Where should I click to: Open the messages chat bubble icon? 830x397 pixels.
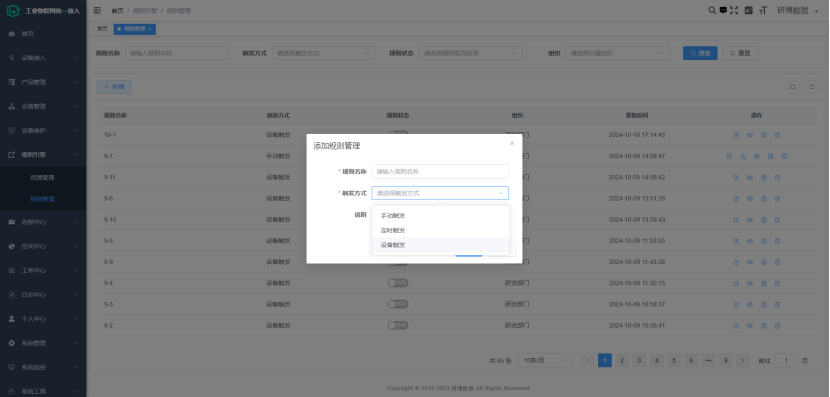(x=723, y=10)
